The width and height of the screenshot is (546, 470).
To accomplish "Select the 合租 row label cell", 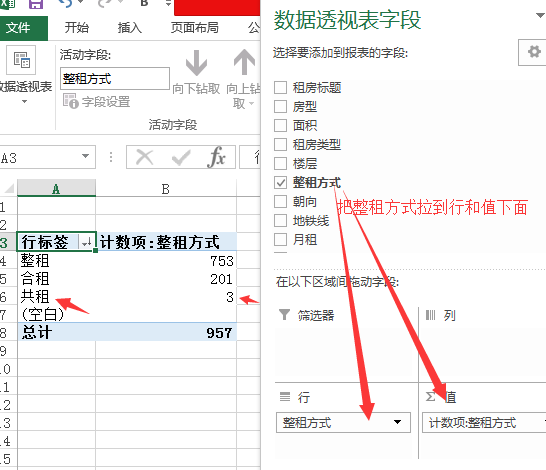I will point(56,279).
